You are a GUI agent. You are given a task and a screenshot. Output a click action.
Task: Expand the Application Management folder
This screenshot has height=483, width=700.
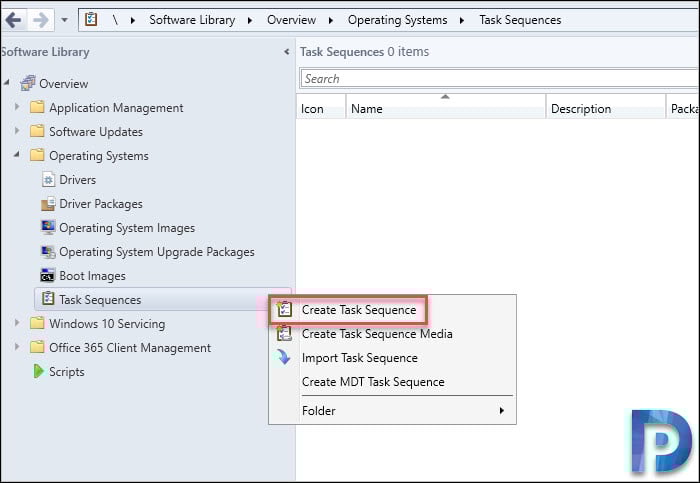pos(17,107)
